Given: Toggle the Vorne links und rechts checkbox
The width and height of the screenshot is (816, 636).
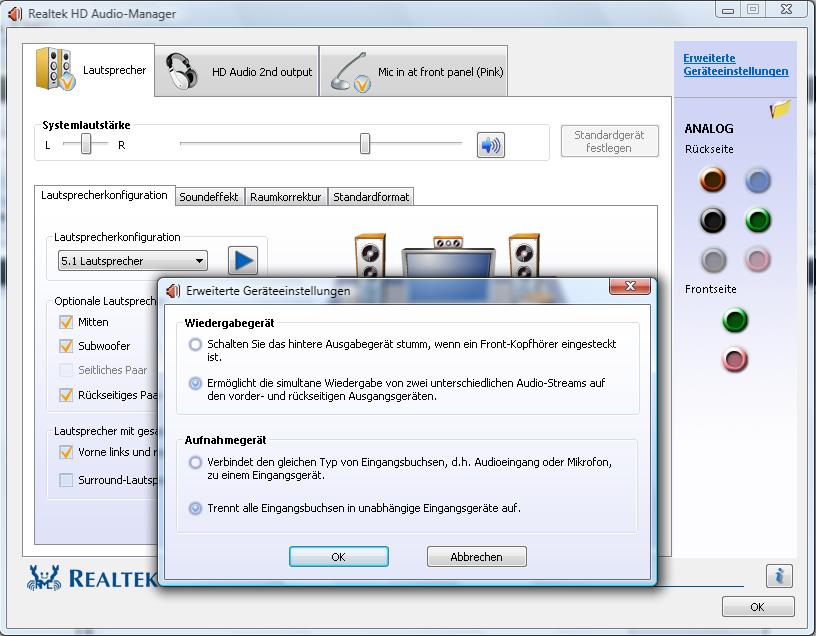Looking at the screenshot, I should coord(66,452).
